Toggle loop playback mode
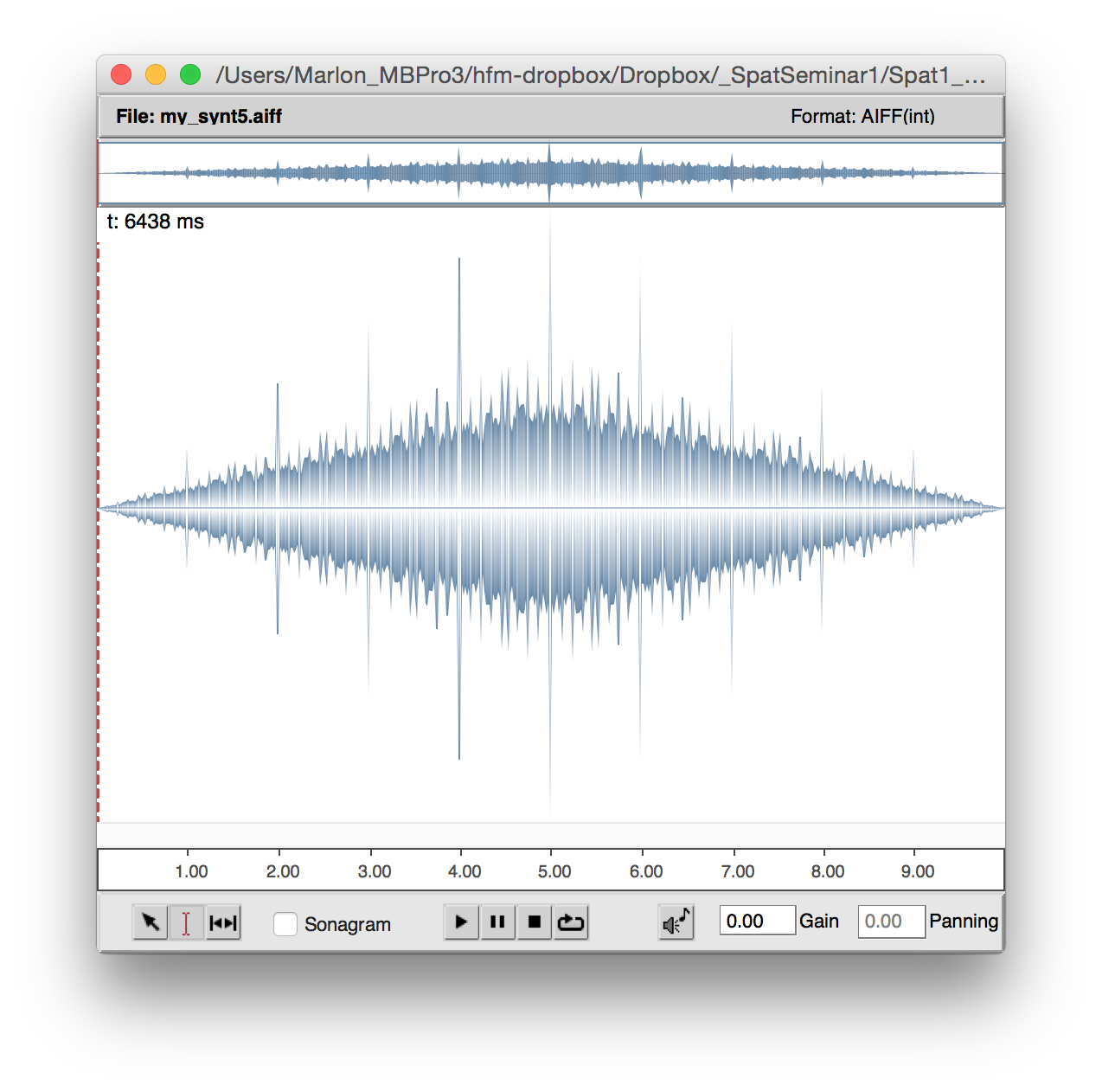 pyautogui.click(x=570, y=922)
